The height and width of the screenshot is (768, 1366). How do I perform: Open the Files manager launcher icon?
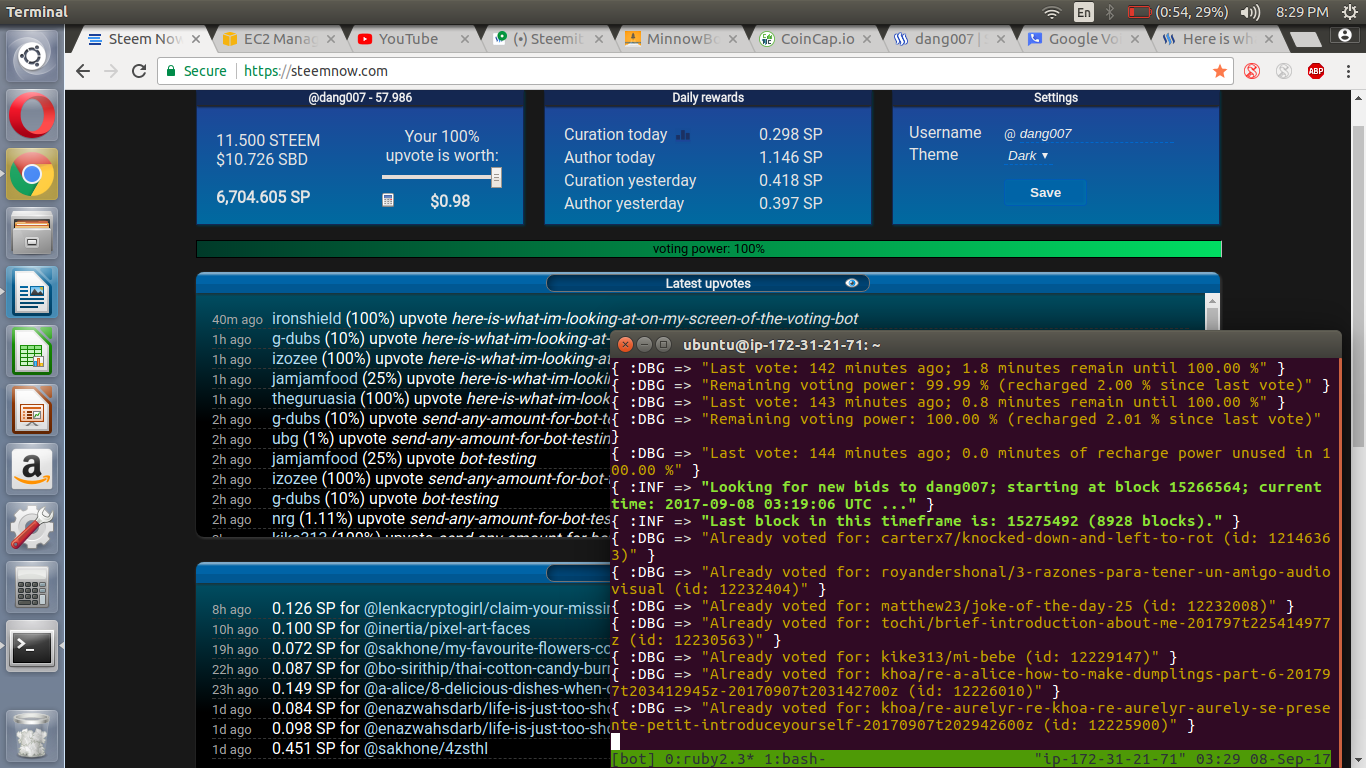(x=33, y=234)
